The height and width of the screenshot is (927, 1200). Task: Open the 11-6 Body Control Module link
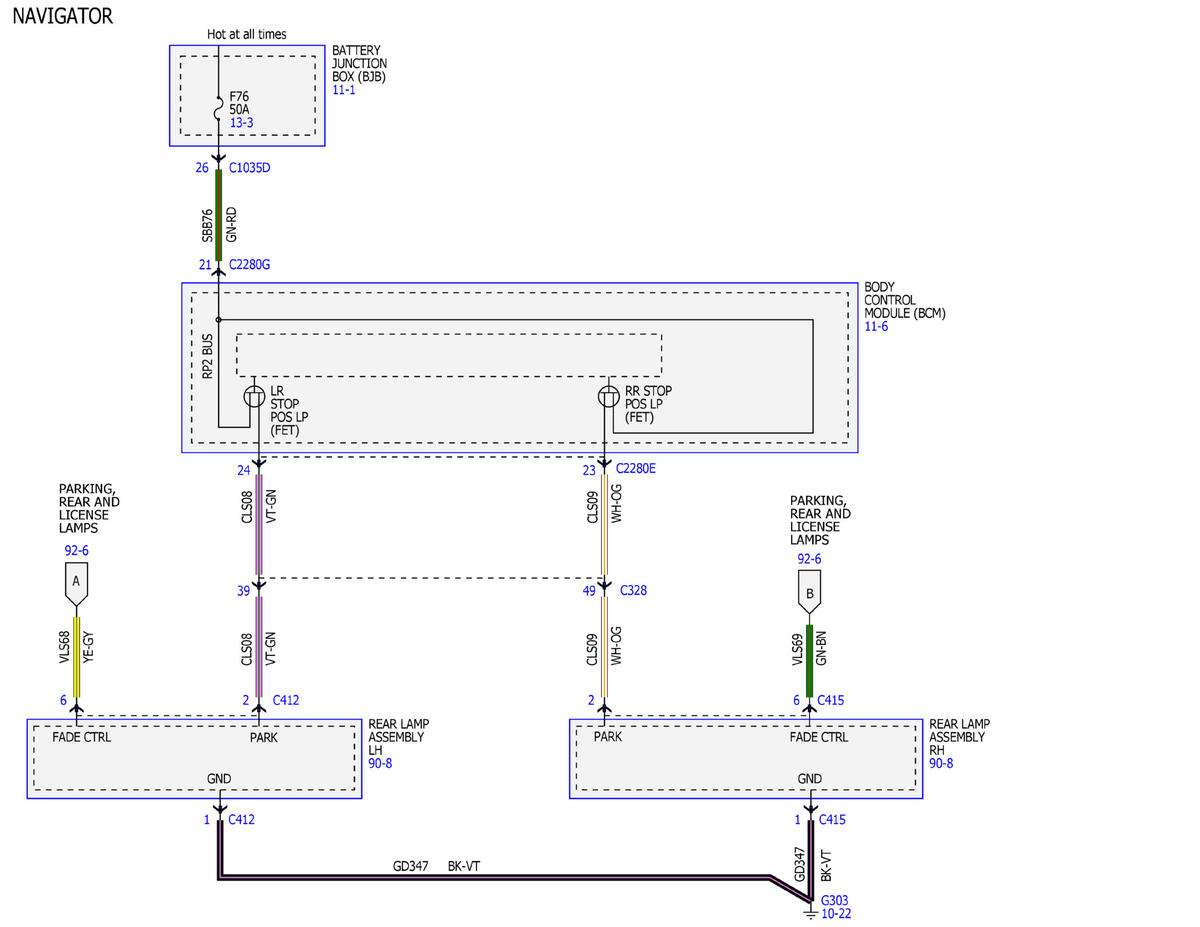(876, 326)
